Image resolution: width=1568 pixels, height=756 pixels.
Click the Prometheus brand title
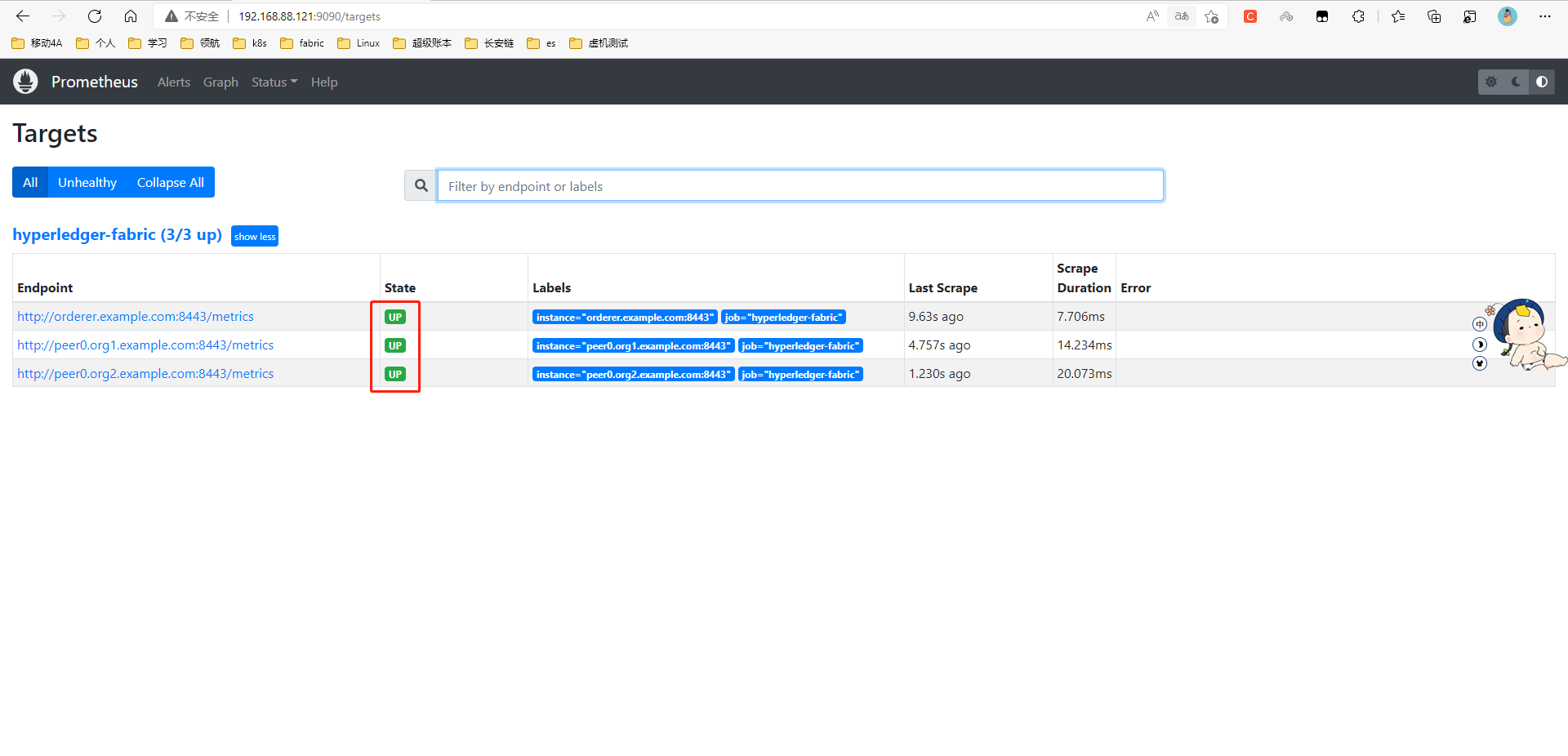[x=95, y=82]
